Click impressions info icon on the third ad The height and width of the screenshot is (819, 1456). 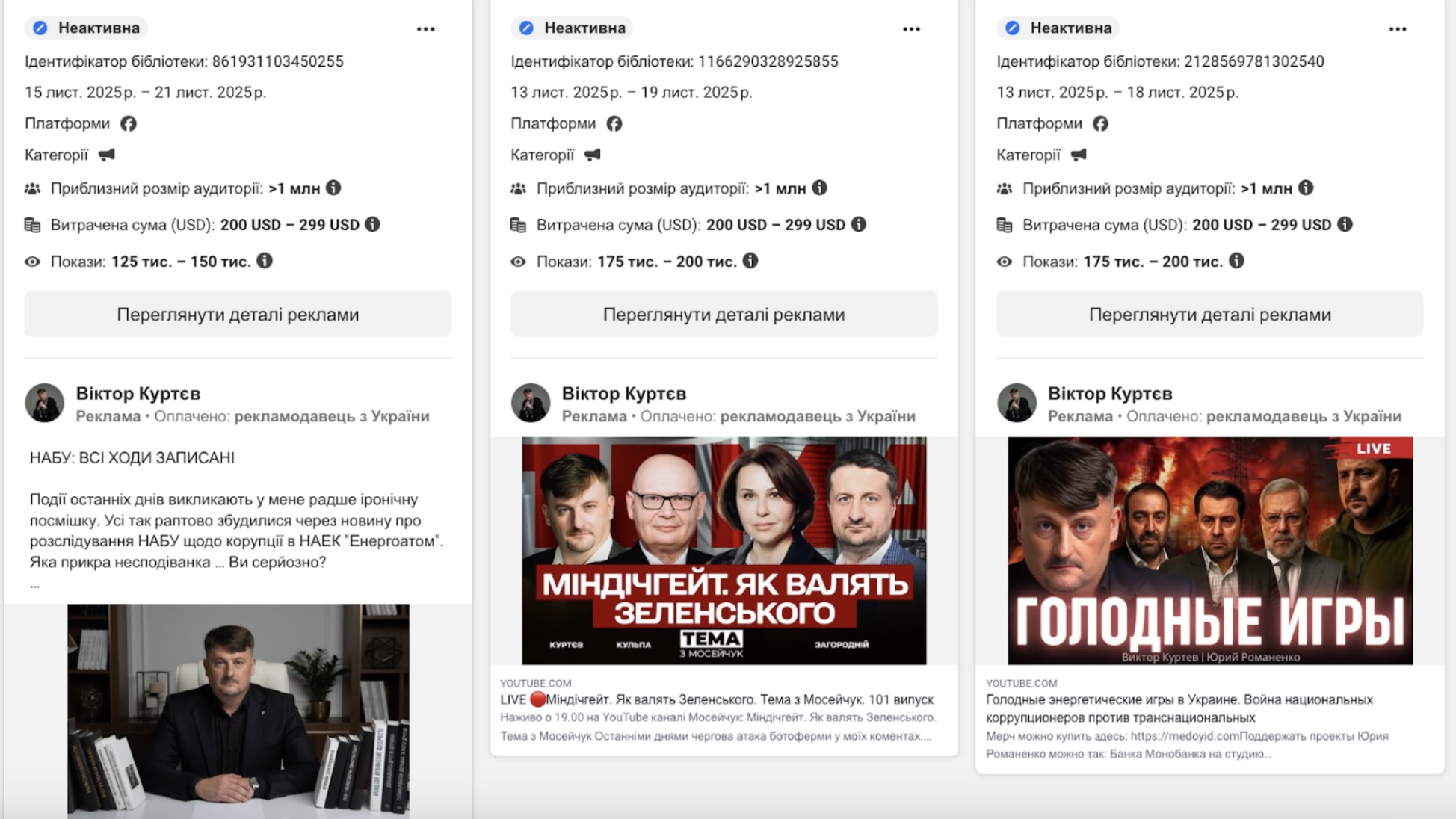(1236, 261)
